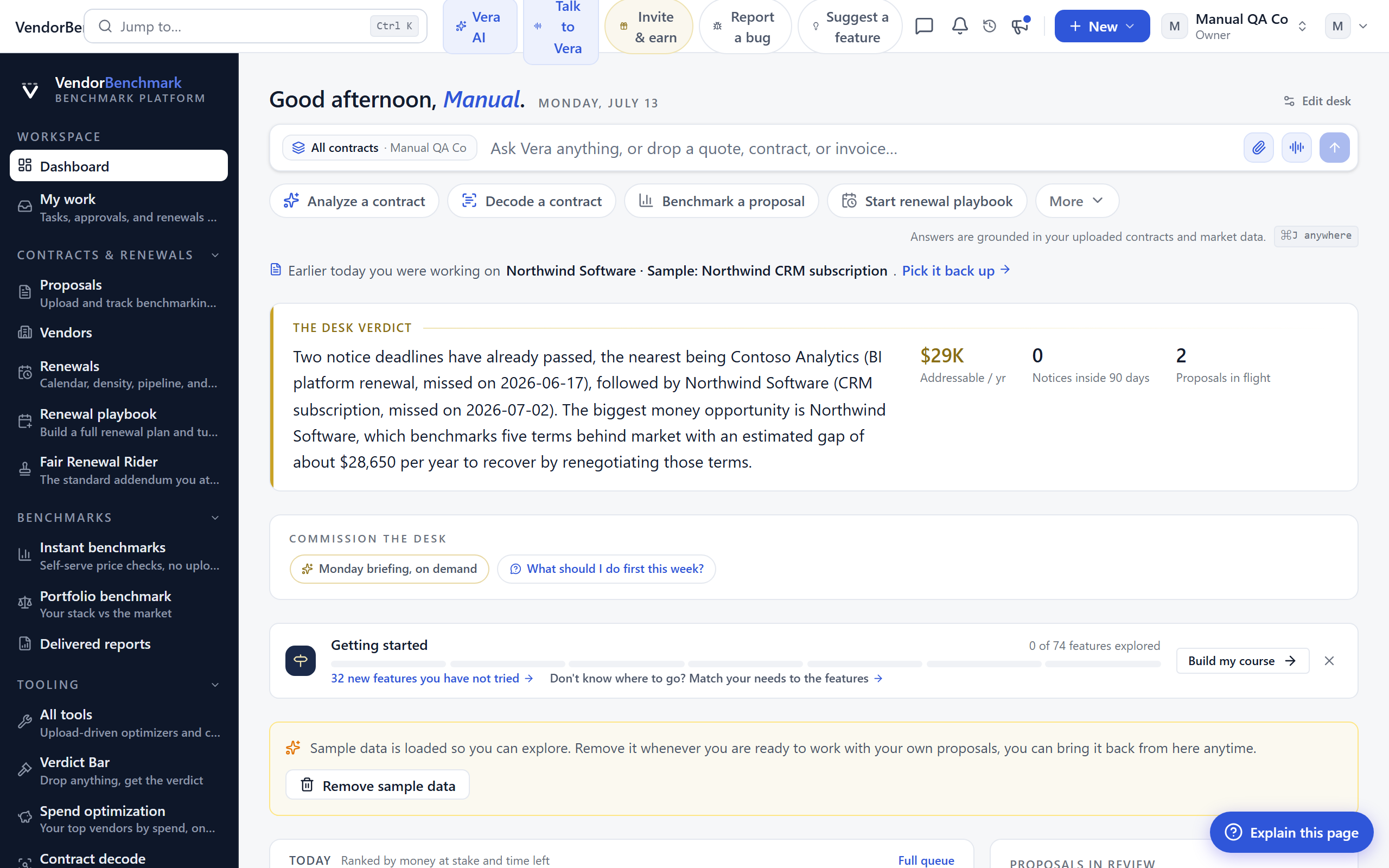
Task: Open the notifications bell icon
Action: [x=960, y=26]
